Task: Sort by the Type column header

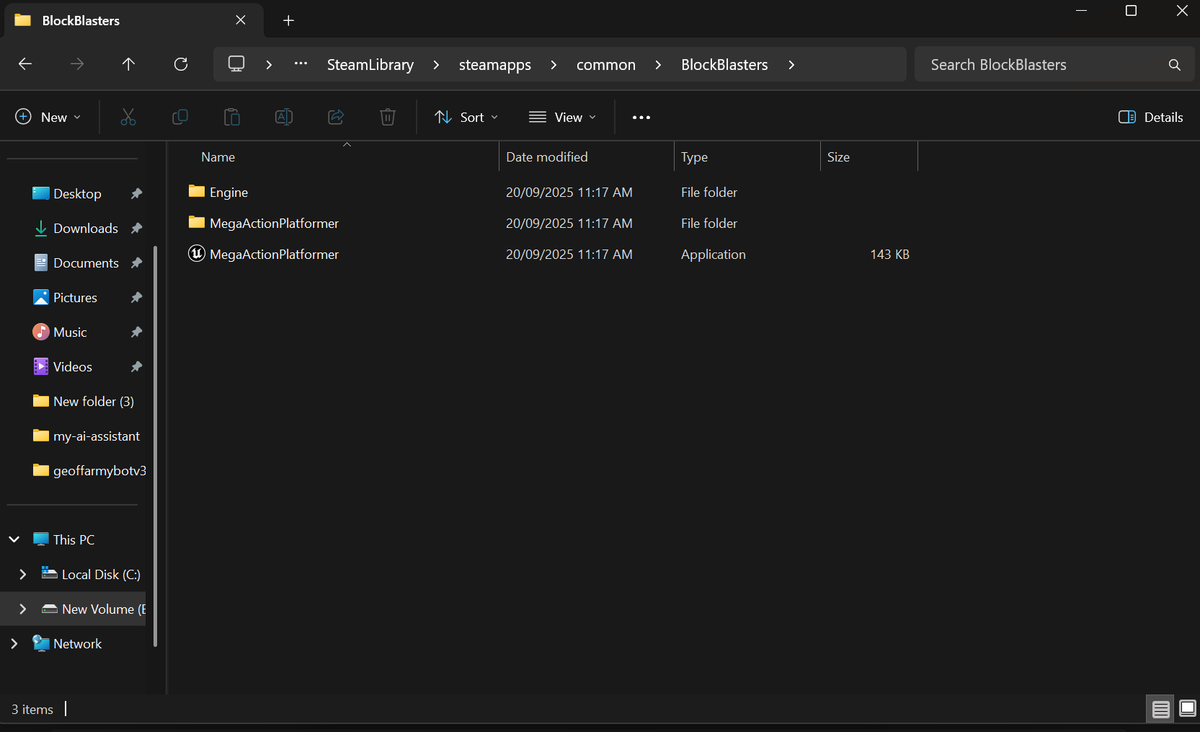Action: coord(694,157)
